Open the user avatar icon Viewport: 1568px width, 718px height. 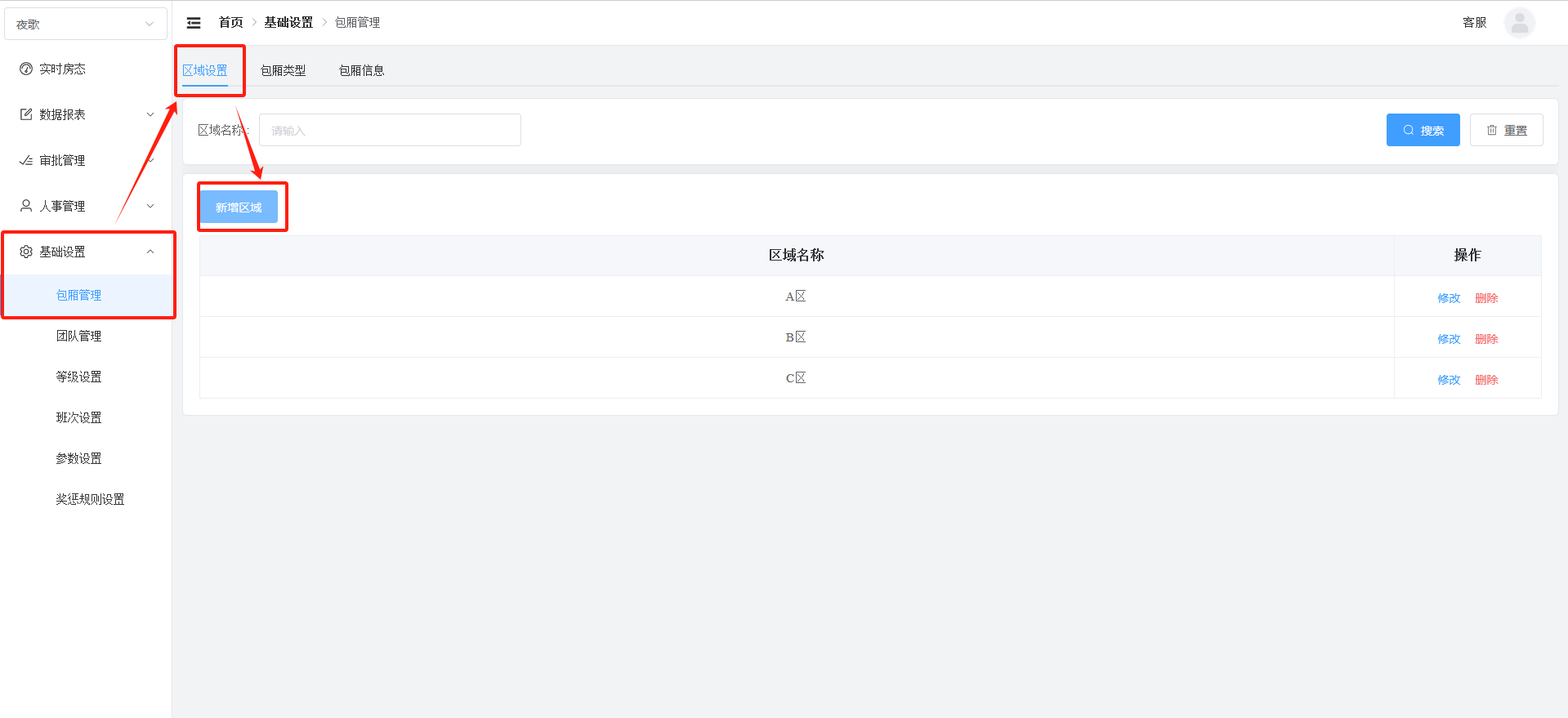pos(1519,23)
